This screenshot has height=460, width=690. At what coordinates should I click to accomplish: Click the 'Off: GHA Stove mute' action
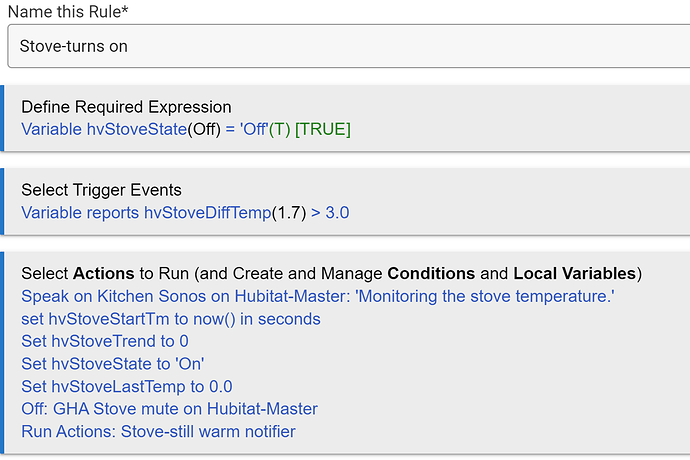(169, 409)
